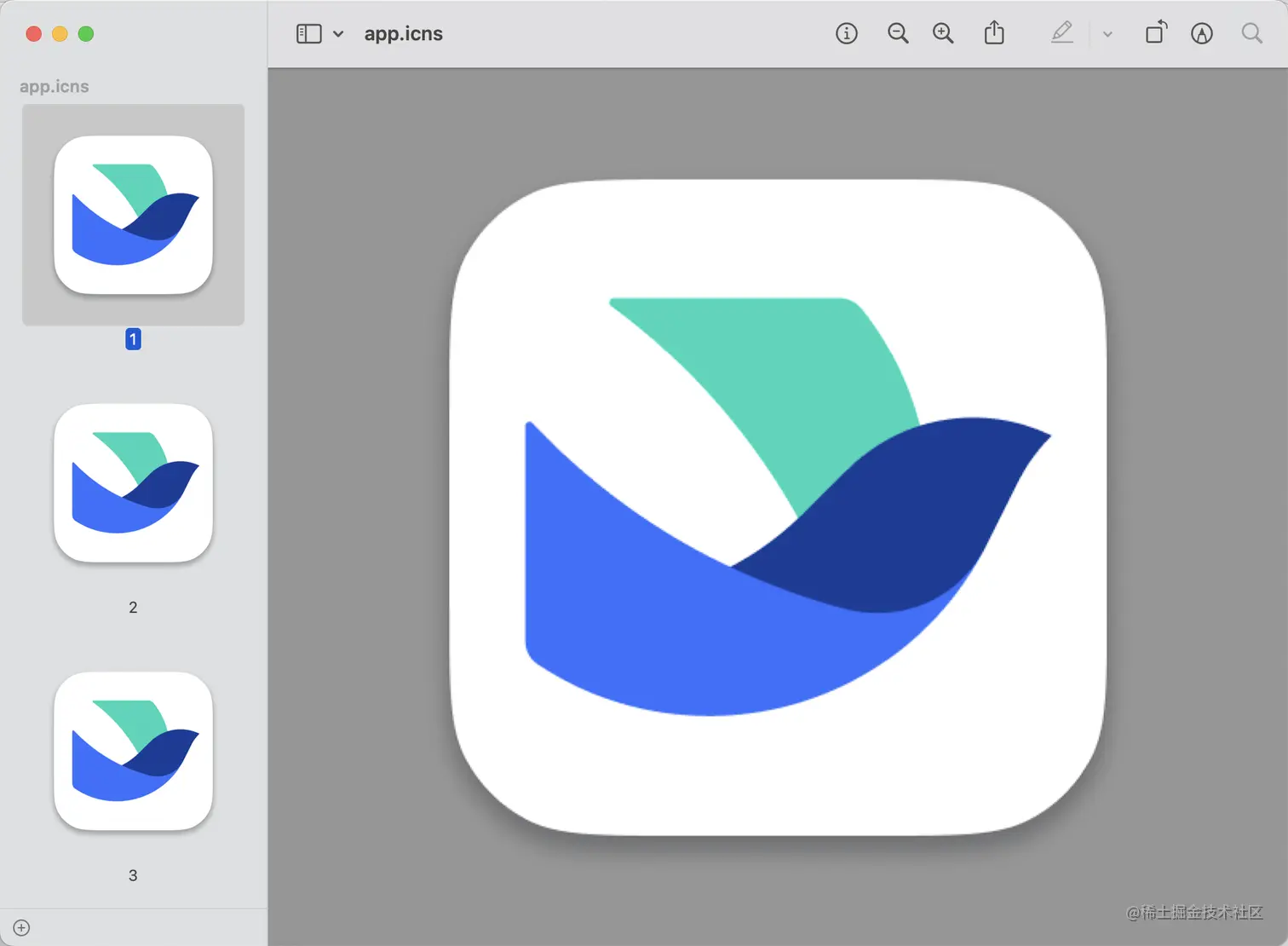Viewport: 1288px width, 946px height.
Task: Show the Markup toolbar
Action: 1201,33
